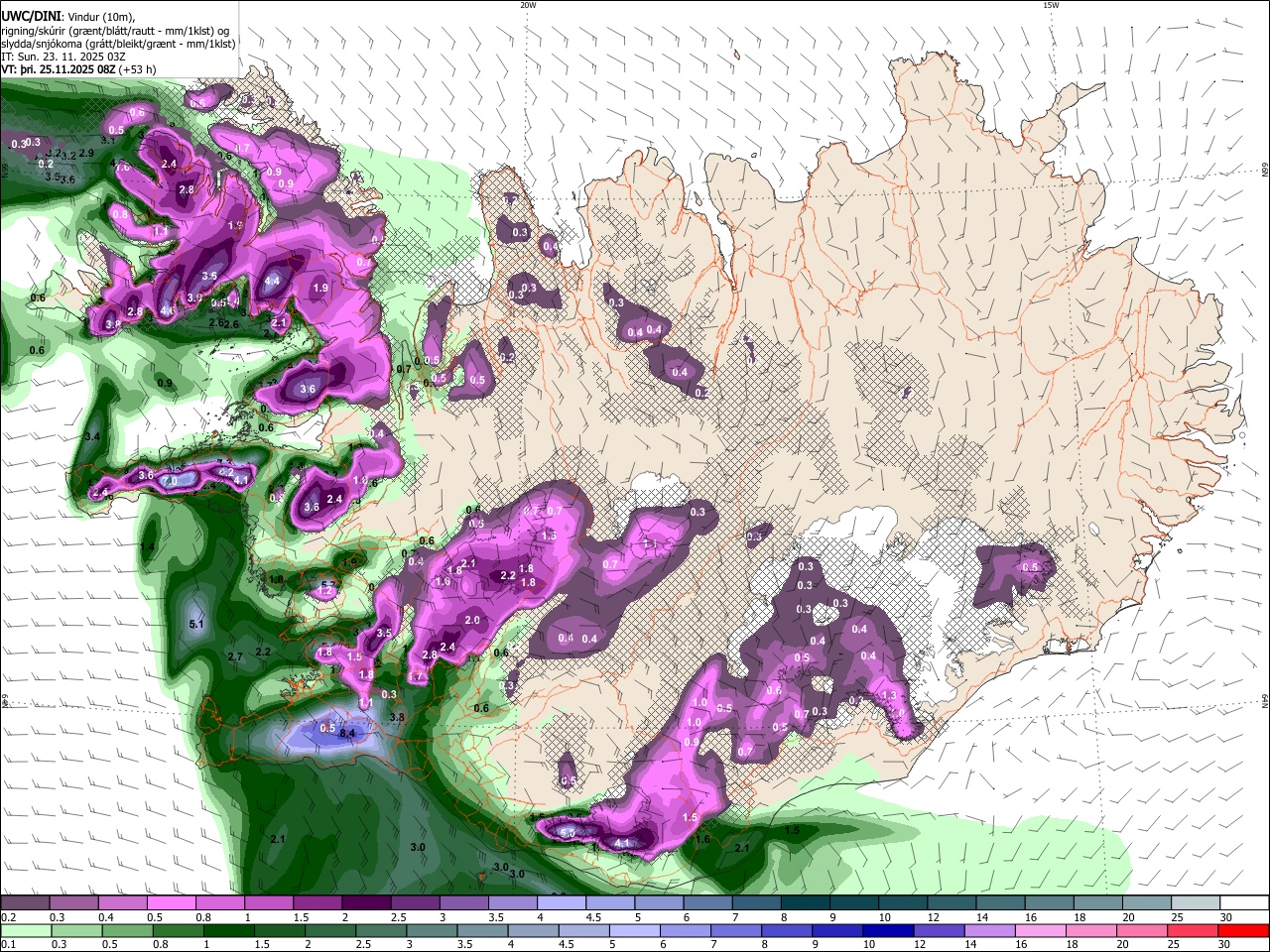Screen dimensions: 1270x952
Task: Click the 'VT: þri. 25.11.2025 08Z' valid time
Action: click(x=58, y=69)
